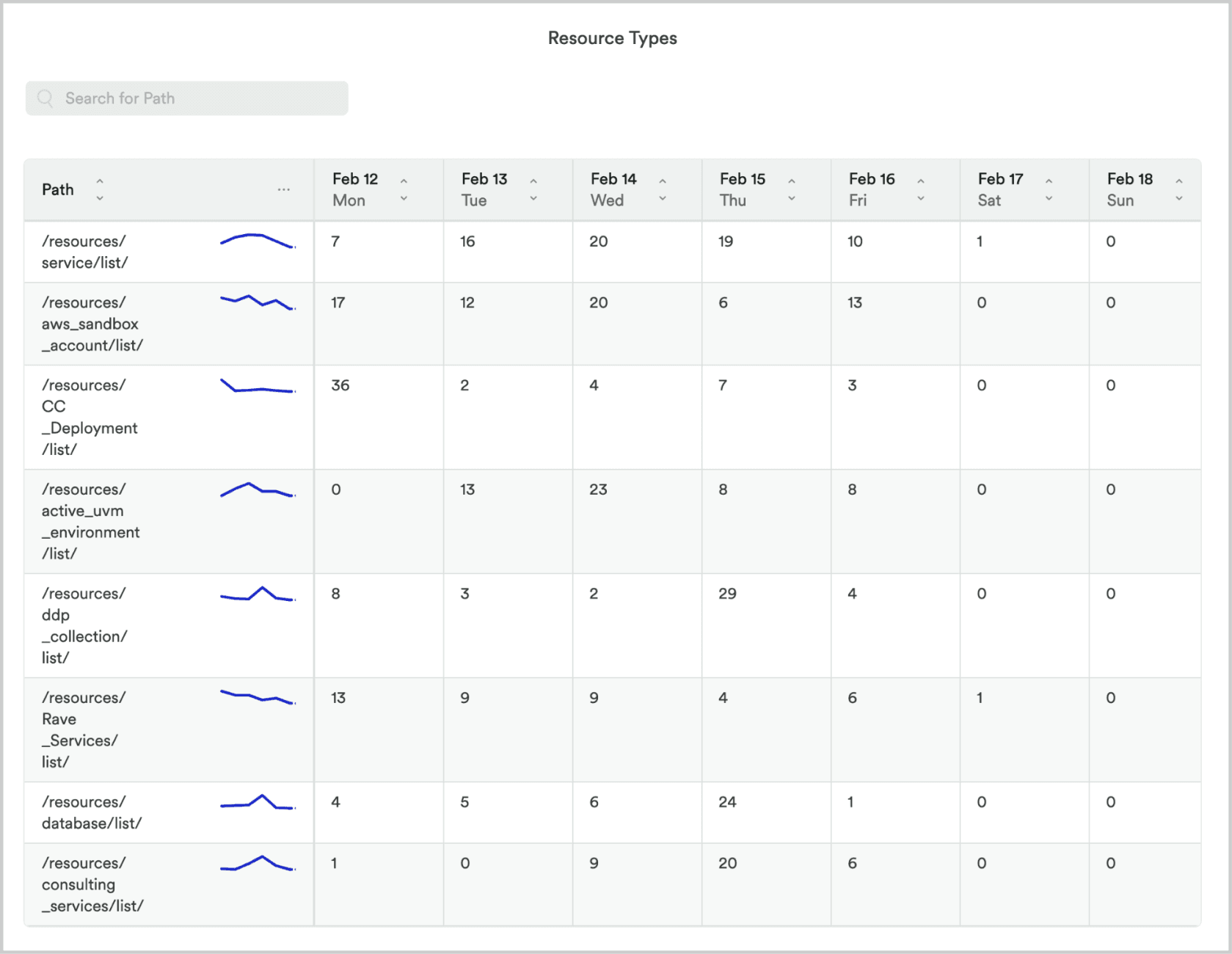Click the down chevron on Feb 18 Sun
1232x954 pixels.
point(1178,199)
